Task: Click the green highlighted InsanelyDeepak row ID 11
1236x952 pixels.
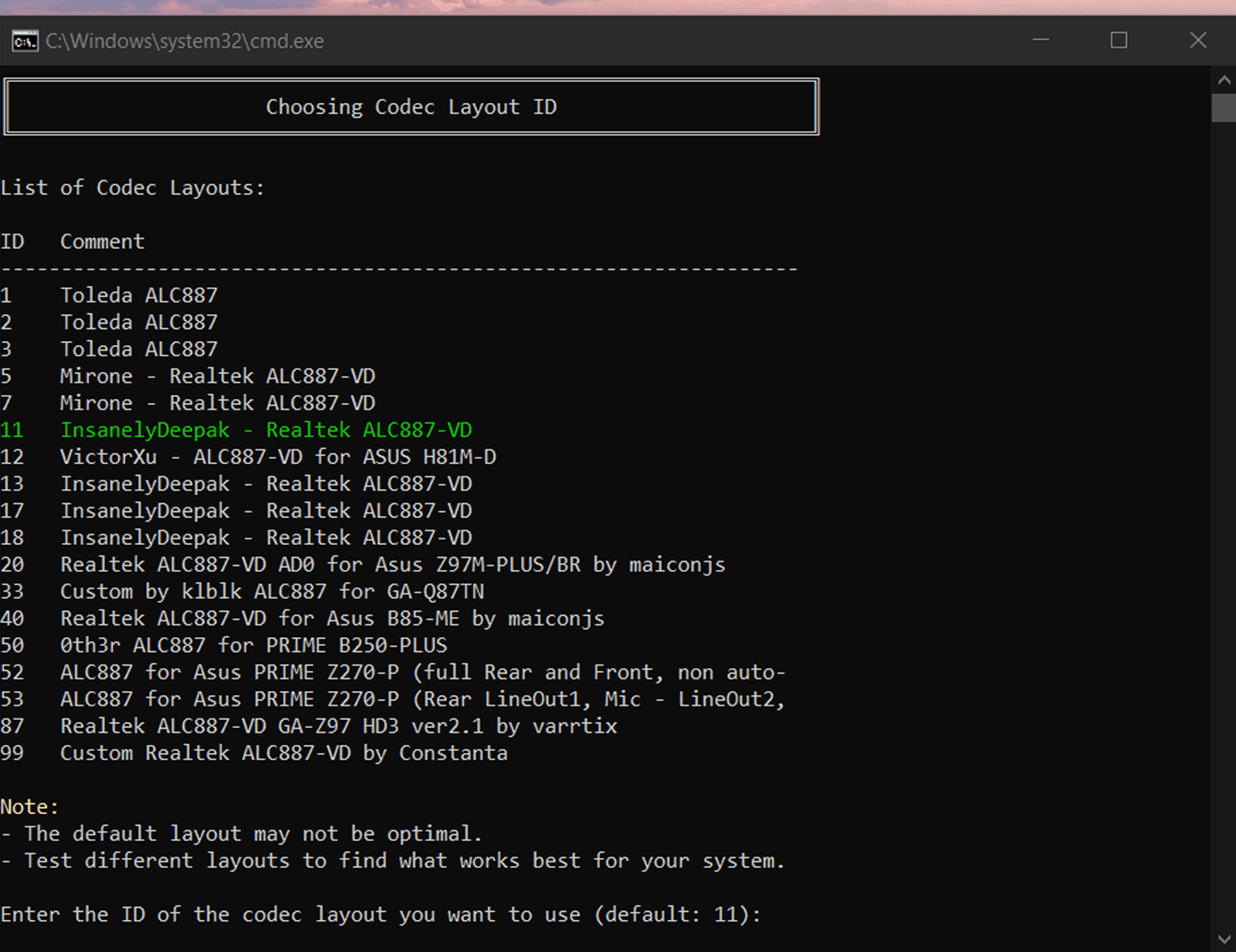Action: (236, 430)
